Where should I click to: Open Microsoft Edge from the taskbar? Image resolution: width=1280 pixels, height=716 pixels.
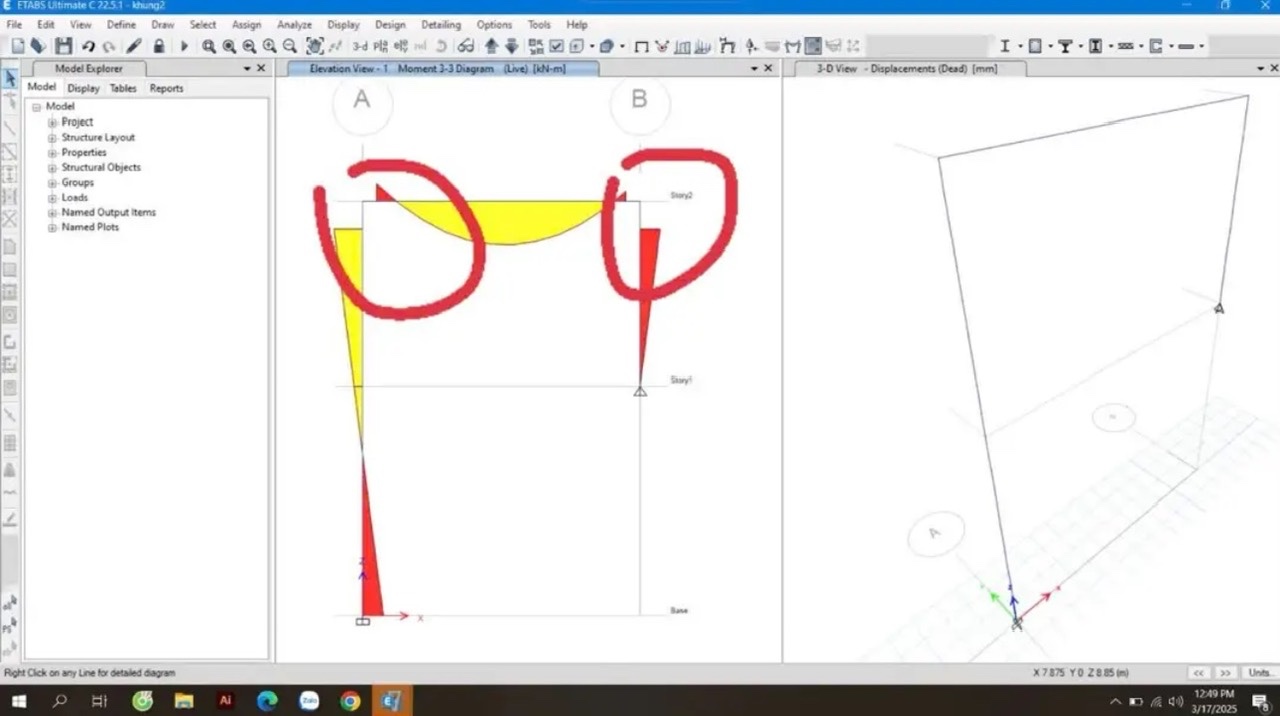click(x=267, y=701)
